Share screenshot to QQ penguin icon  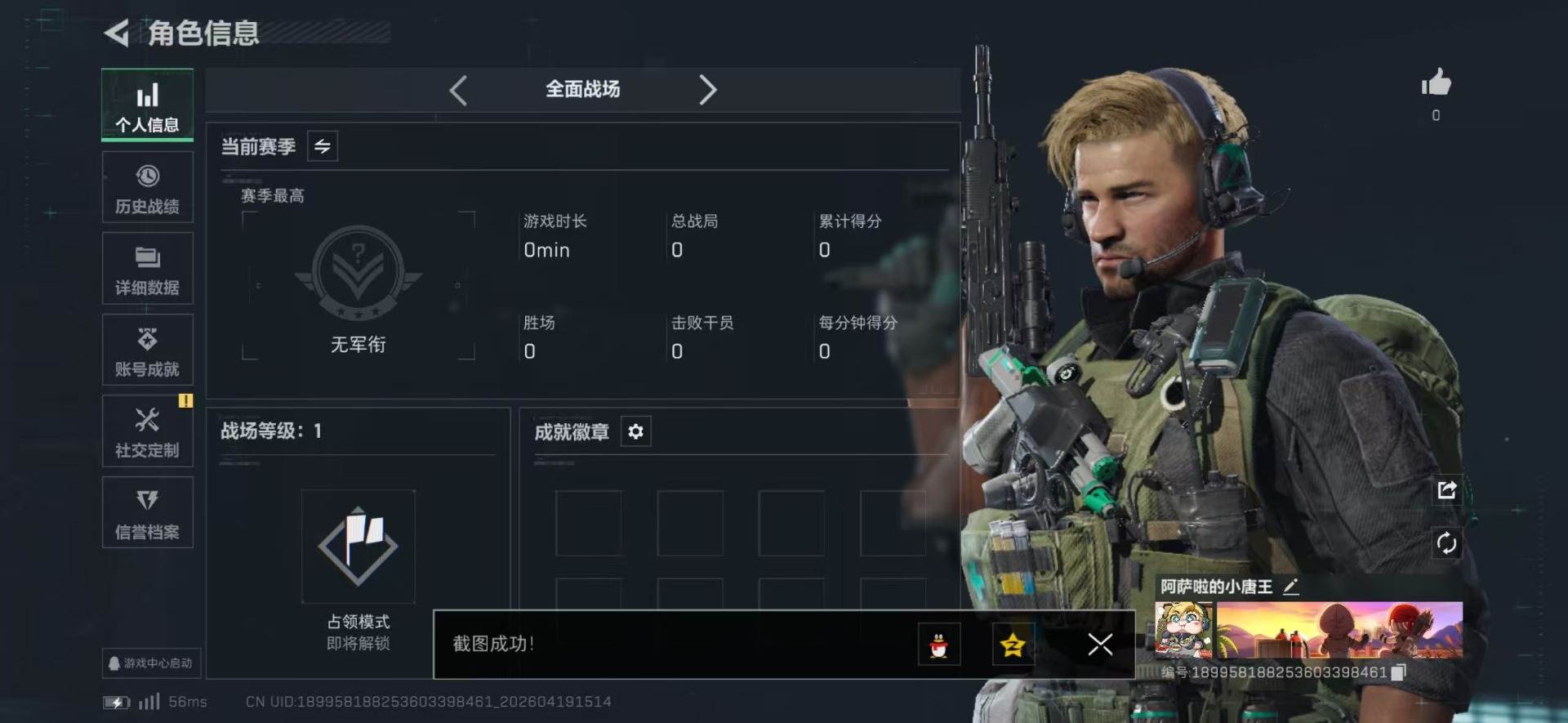point(939,645)
